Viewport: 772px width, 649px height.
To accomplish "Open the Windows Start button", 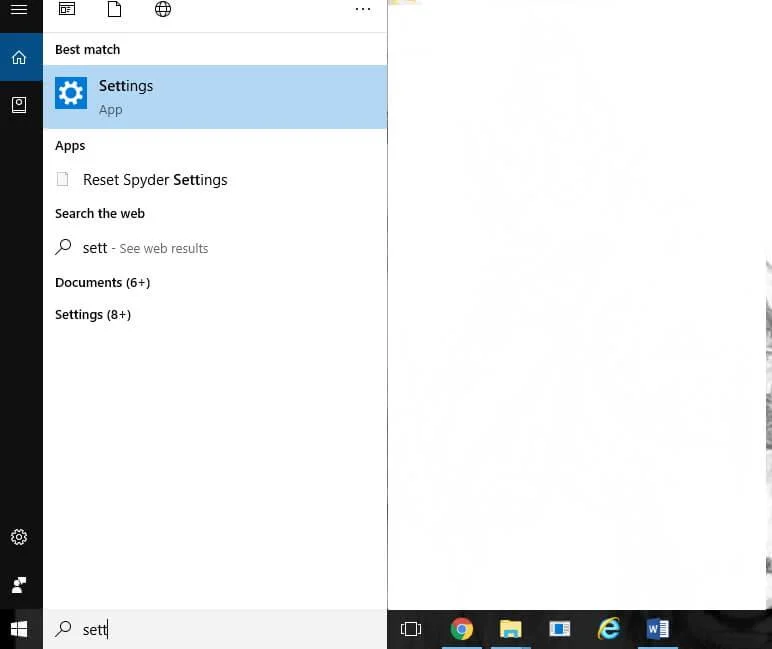I will click(19, 629).
